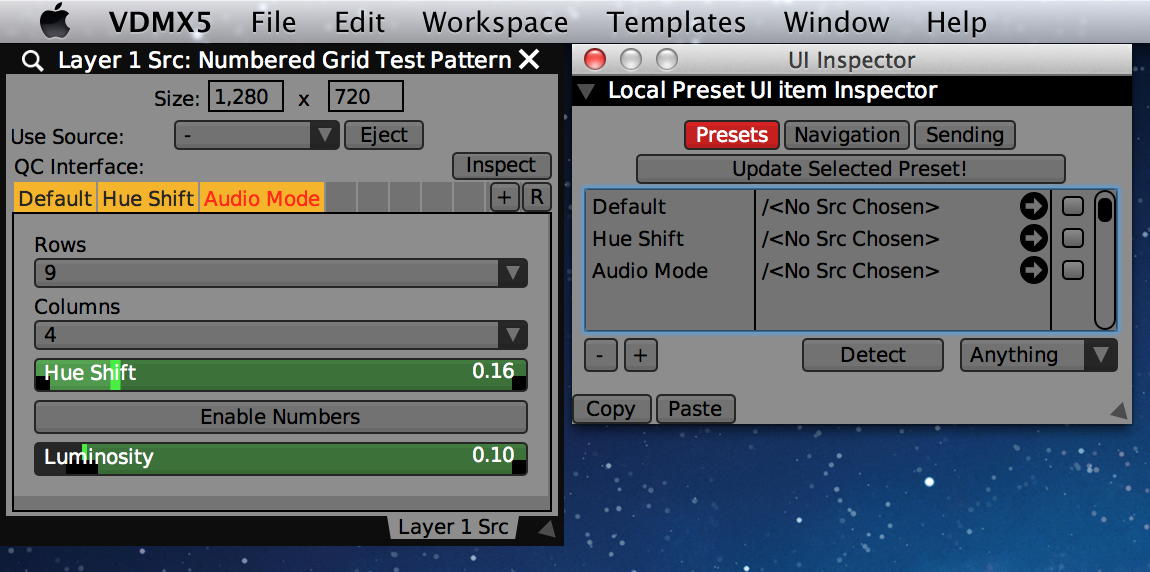Screen dimensions: 1150x572
Task: Click the Inspect button
Action: point(502,166)
